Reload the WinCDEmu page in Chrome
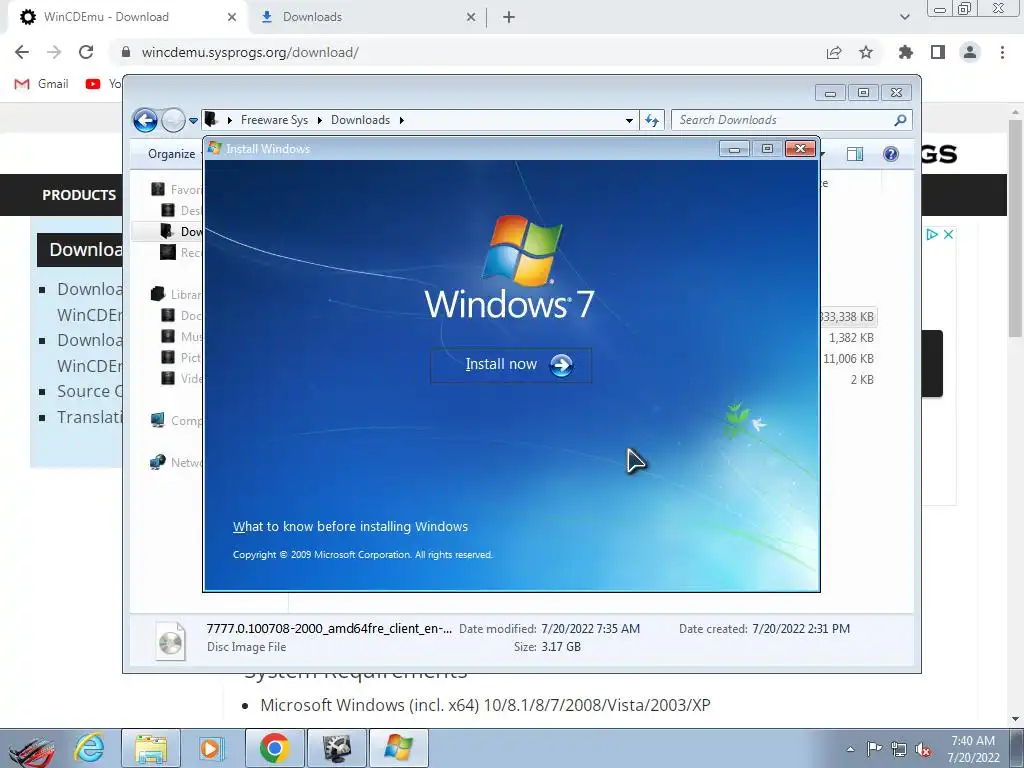 click(x=86, y=52)
